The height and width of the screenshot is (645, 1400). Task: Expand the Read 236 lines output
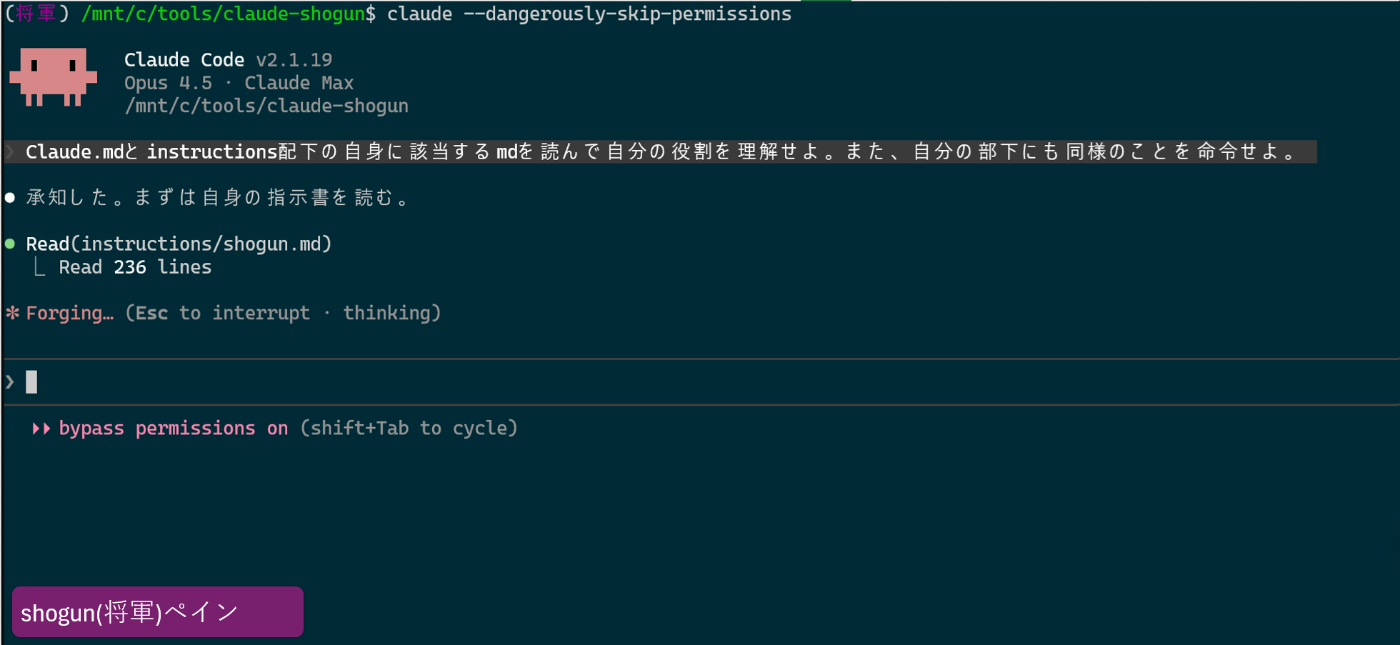tap(135, 267)
